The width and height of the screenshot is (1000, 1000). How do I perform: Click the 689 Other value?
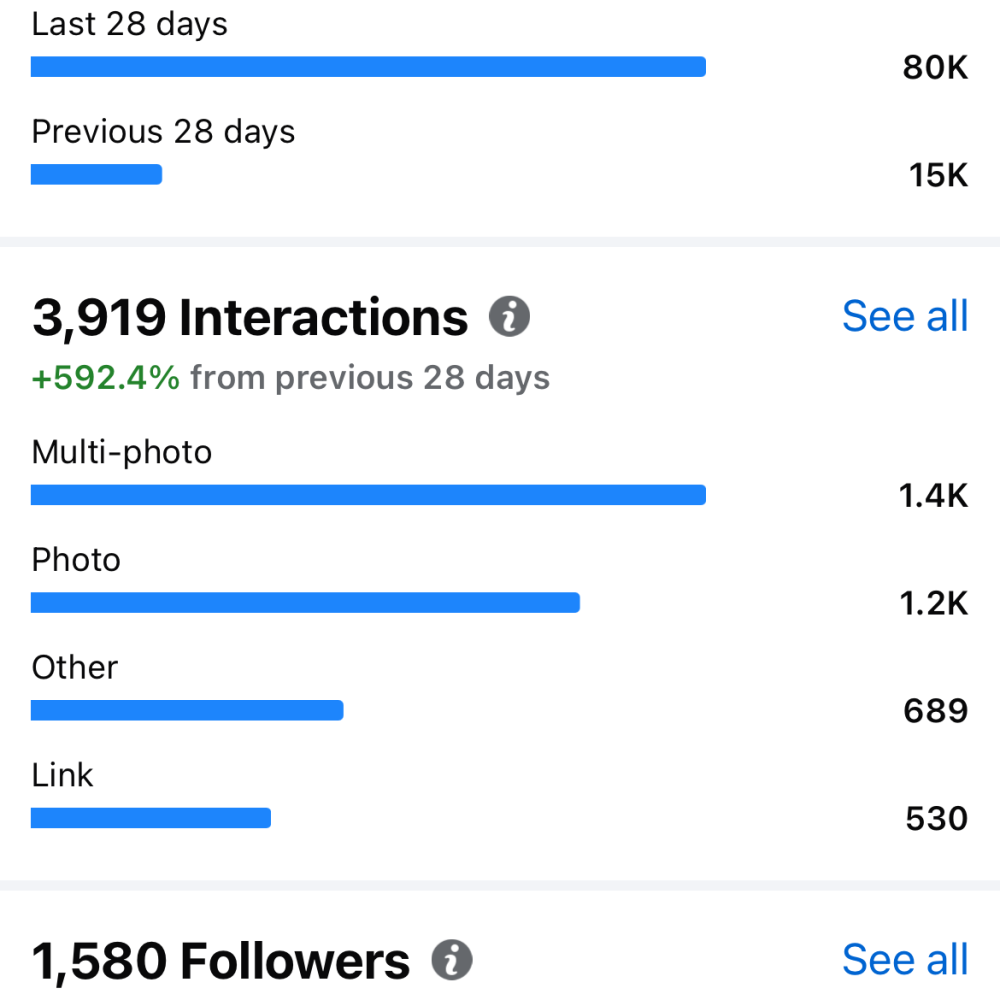[x=936, y=711]
